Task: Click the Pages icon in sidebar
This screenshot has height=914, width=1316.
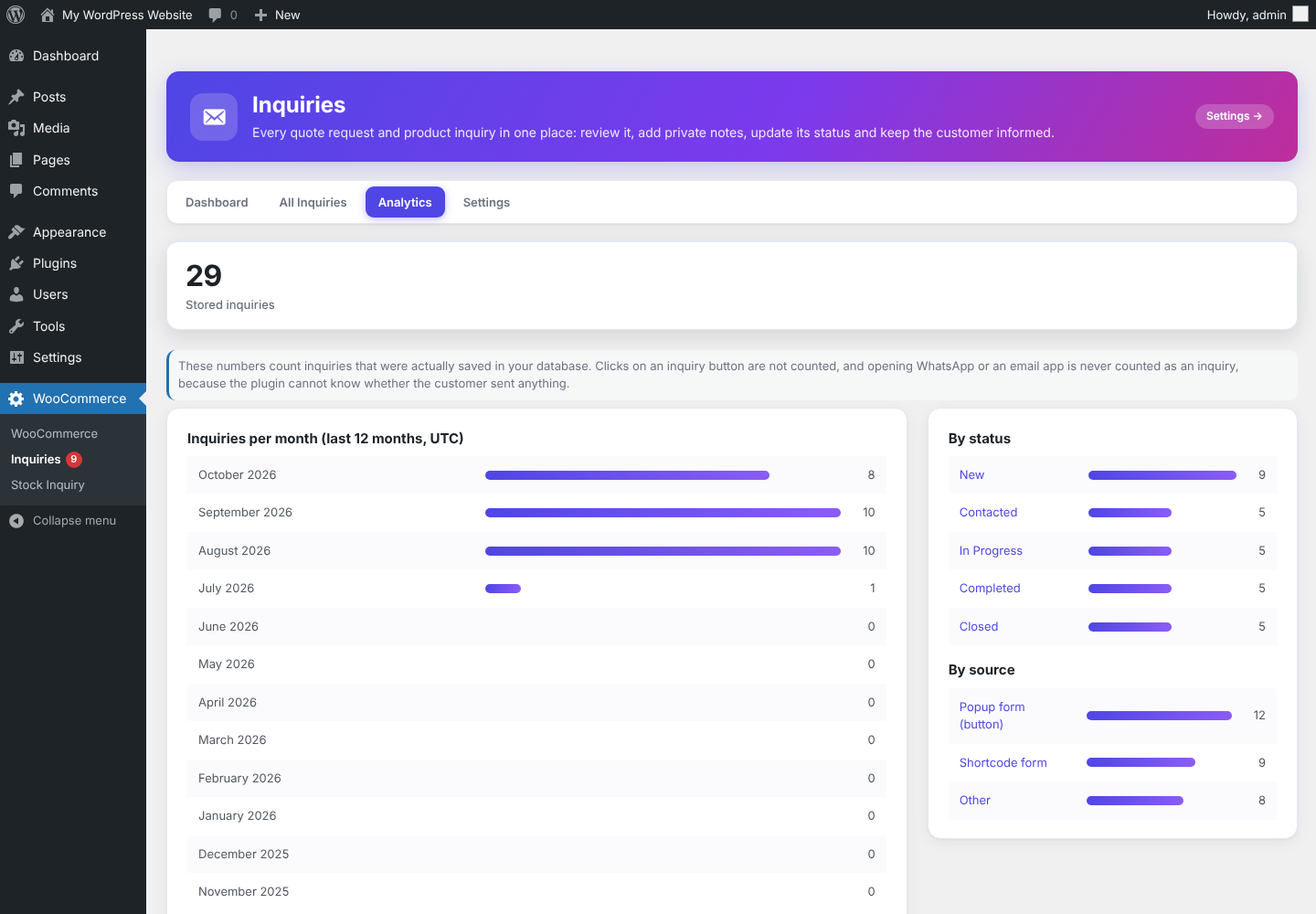Action: point(16,160)
